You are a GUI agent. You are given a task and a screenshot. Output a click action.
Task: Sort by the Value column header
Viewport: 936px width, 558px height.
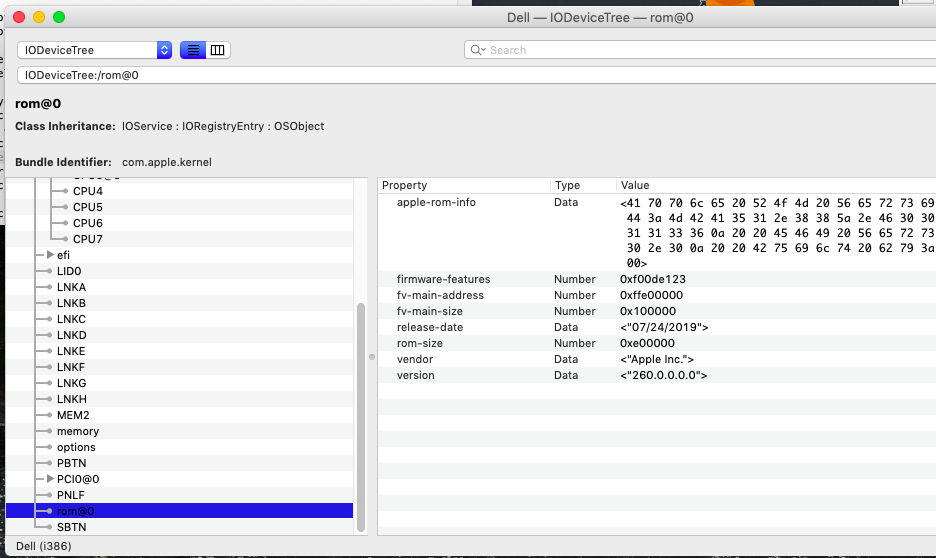click(776, 185)
